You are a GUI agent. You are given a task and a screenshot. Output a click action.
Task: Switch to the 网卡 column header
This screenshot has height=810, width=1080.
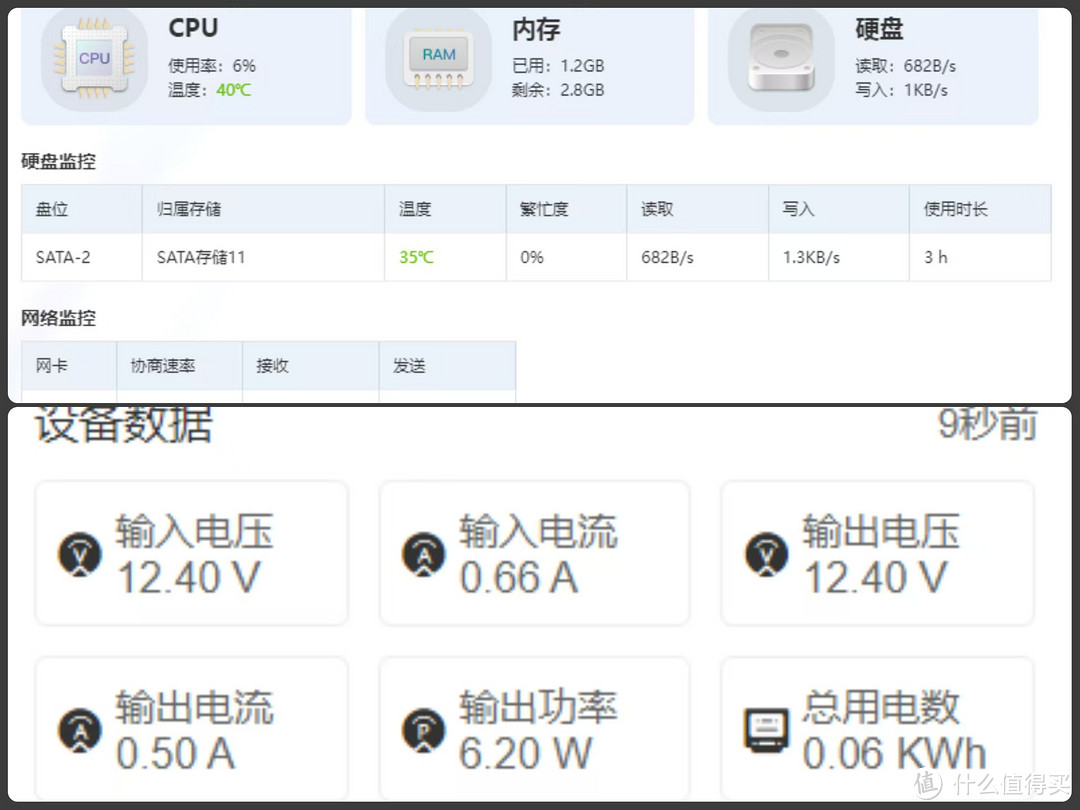click(x=52, y=365)
